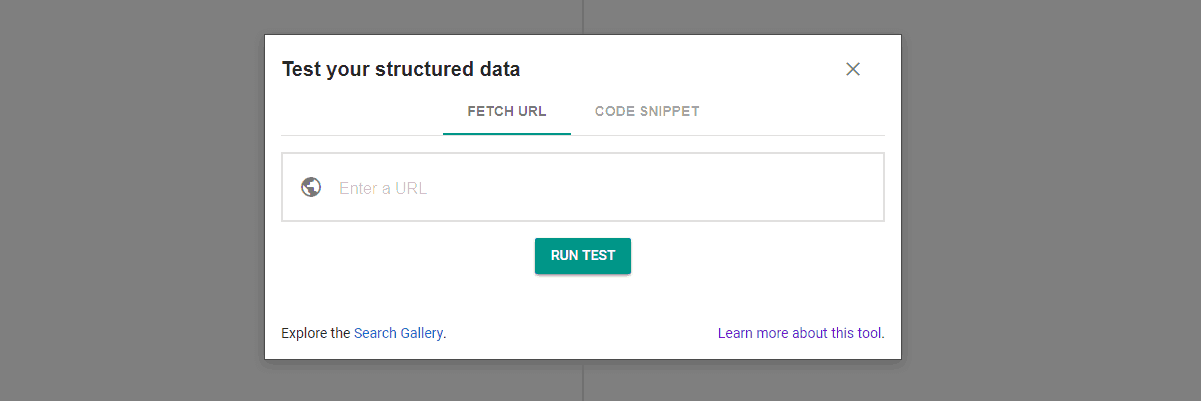Screen dimensions: 1201x401
Task: Click the Explore the text label
Action: (316, 333)
